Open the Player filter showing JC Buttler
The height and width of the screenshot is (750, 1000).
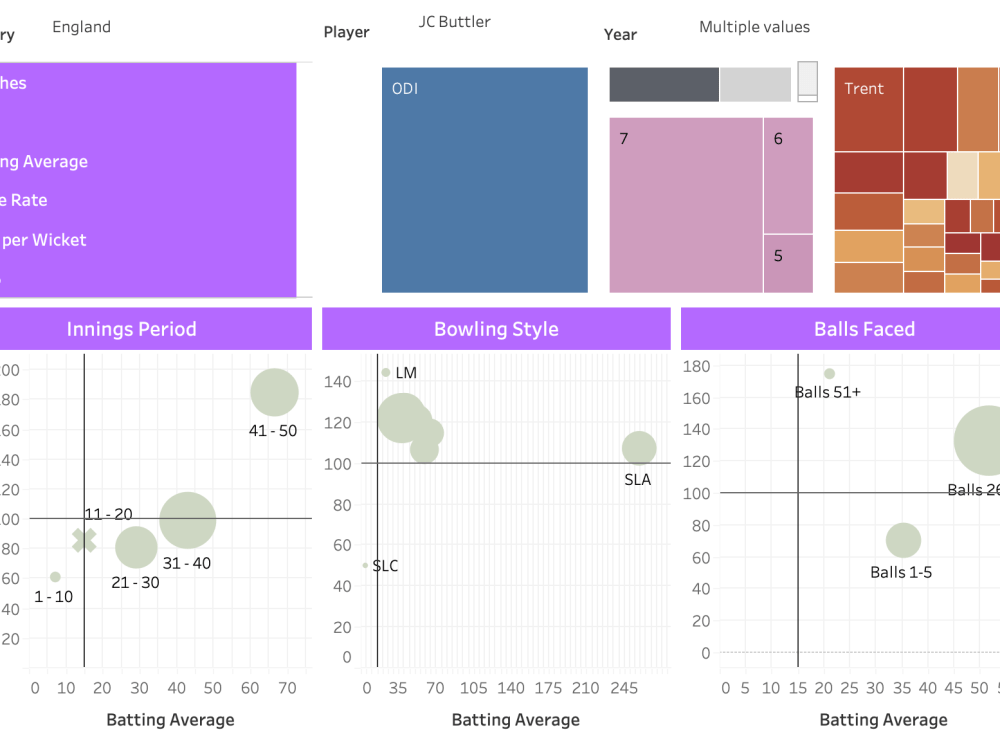(454, 21)
